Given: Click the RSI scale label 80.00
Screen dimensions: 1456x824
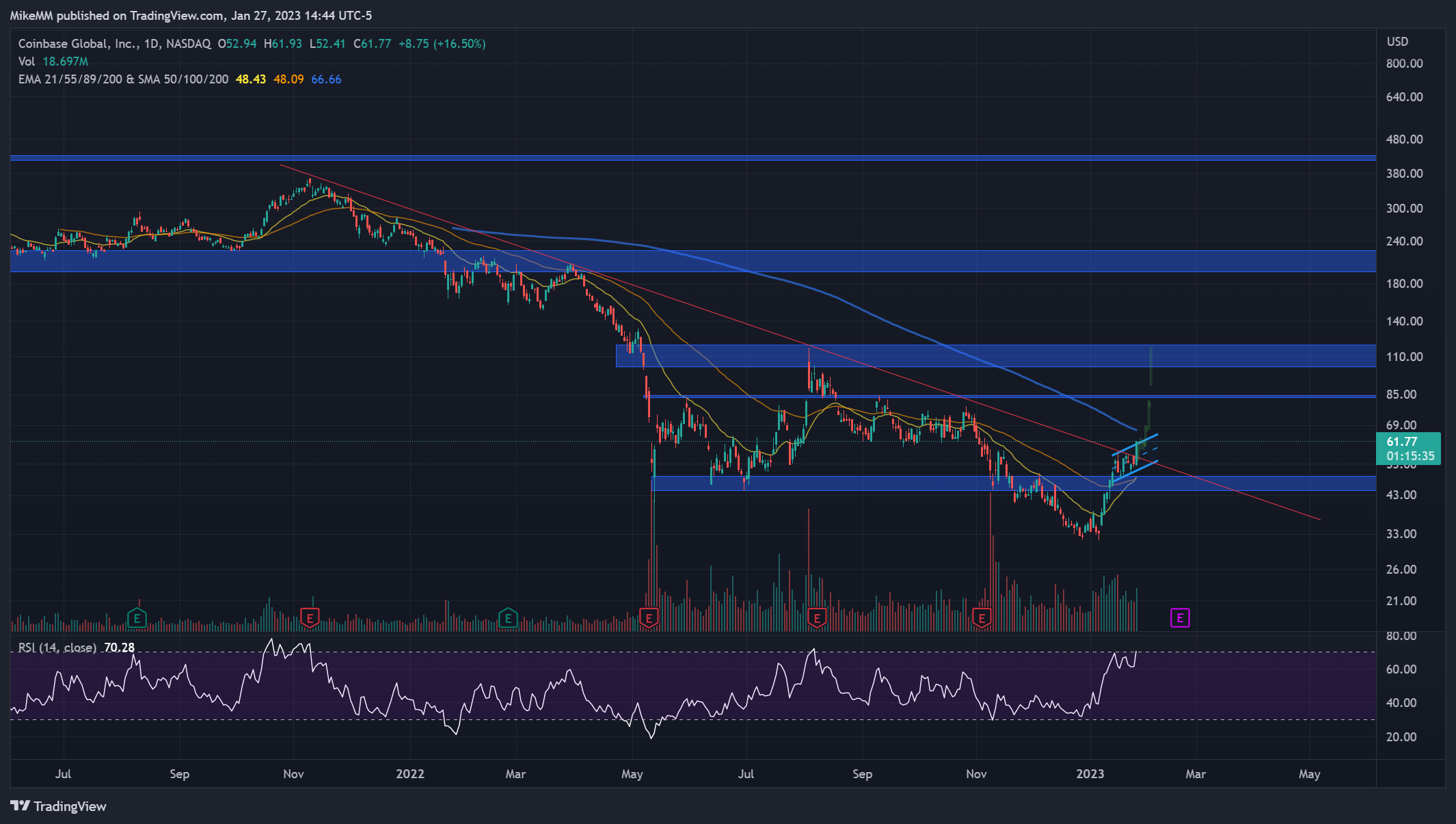Looking at the screenshot, I should [x=1401, y=636].
